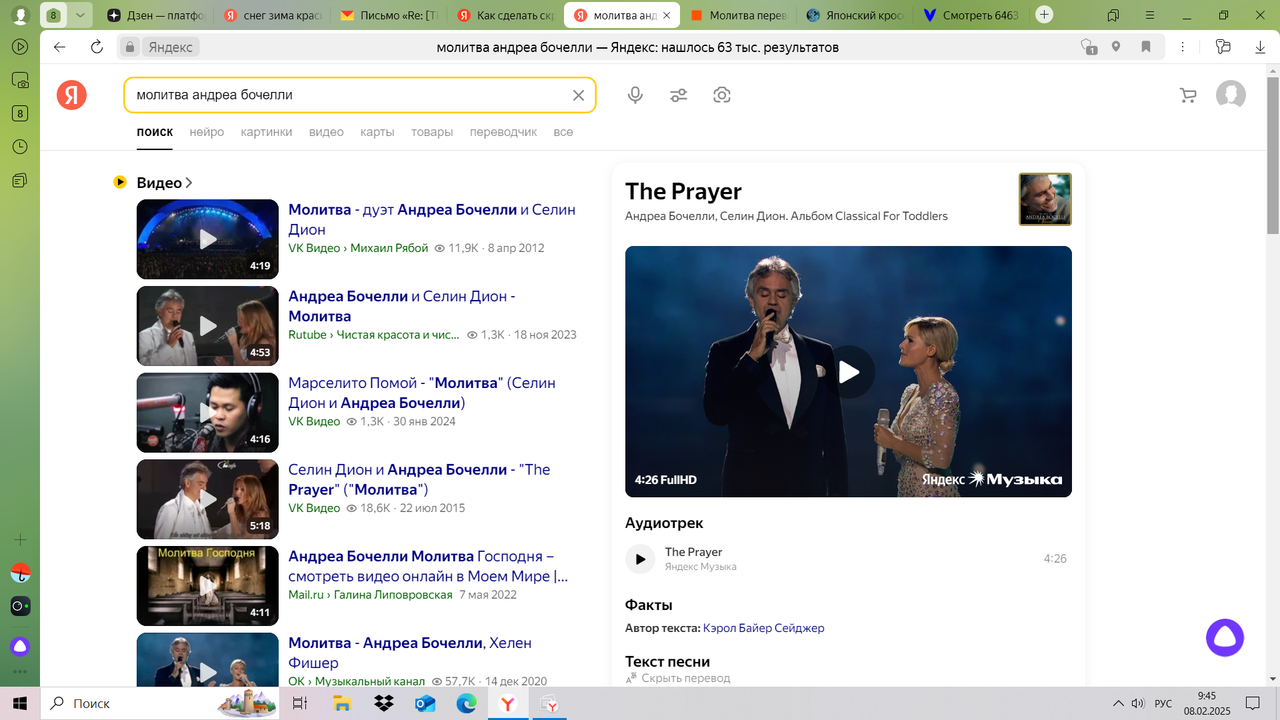Viewport: 1280px width, 720px height.
Task: Go to the Yandex home logo
Action: [x=71, y=95]
